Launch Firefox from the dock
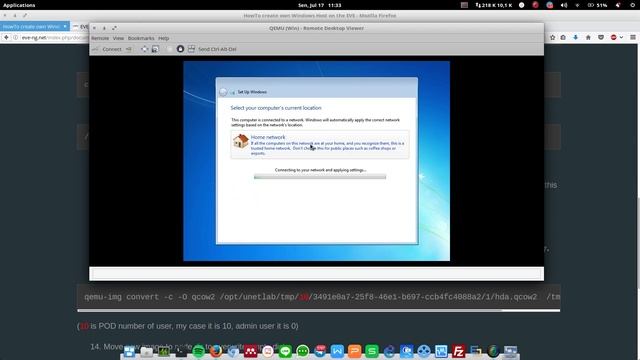Screen dimensions: 640x360 pos(216,351)
